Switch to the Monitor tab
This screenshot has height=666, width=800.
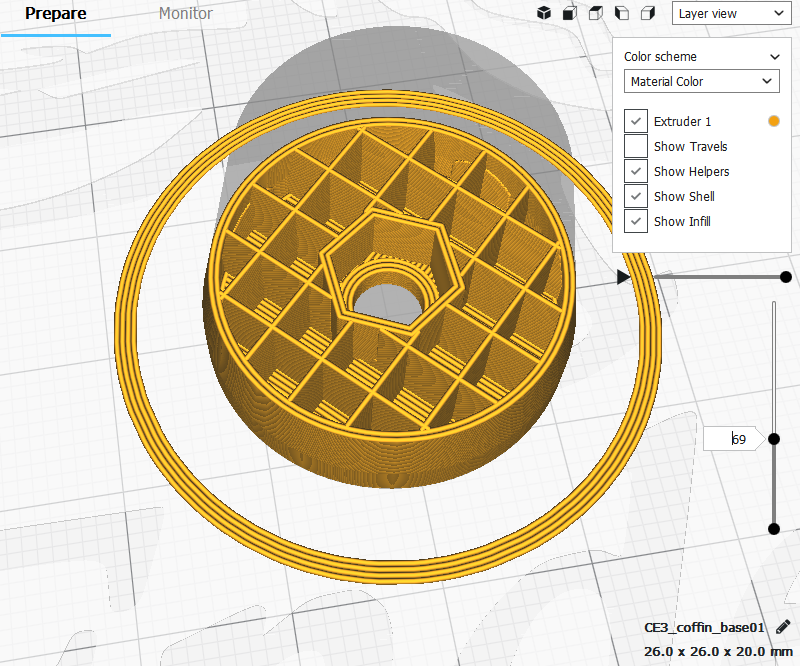(x=185, y=14)
